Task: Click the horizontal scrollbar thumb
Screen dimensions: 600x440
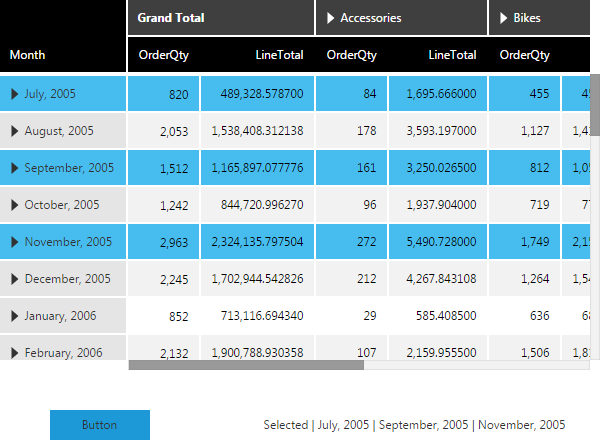Action: click(246, 365)
